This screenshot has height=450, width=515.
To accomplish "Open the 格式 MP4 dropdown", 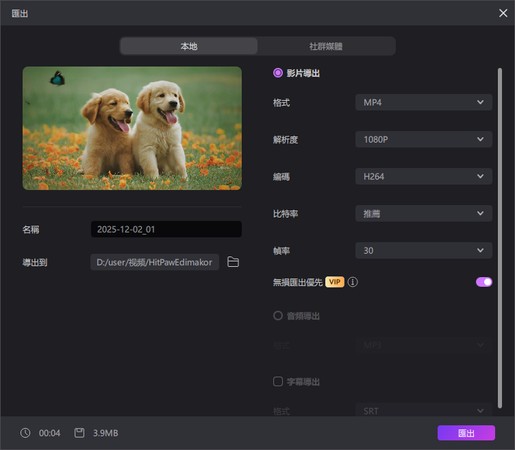I will point(424,102).
